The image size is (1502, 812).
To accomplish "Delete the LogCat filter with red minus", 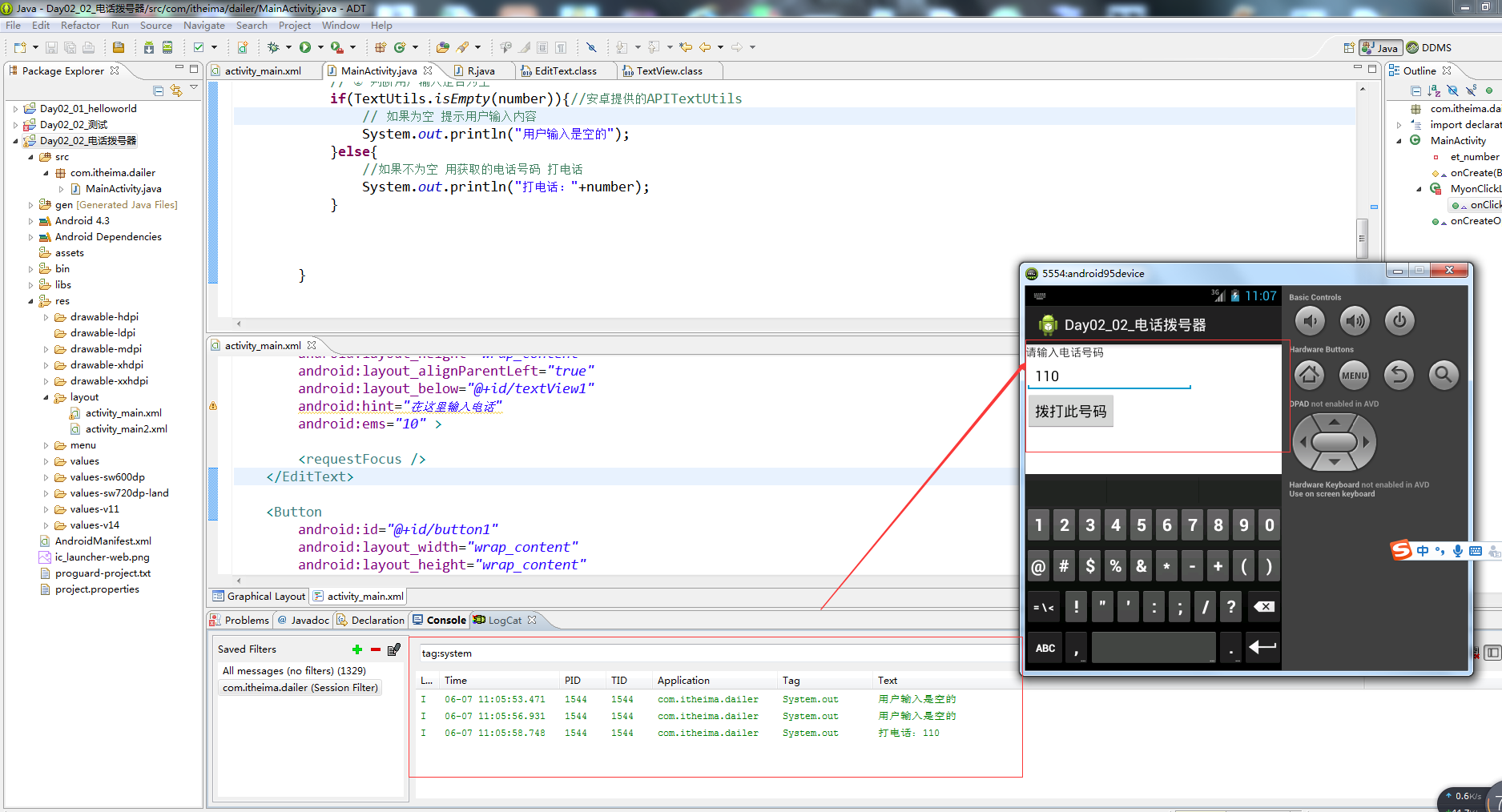I will coord(376,649).
